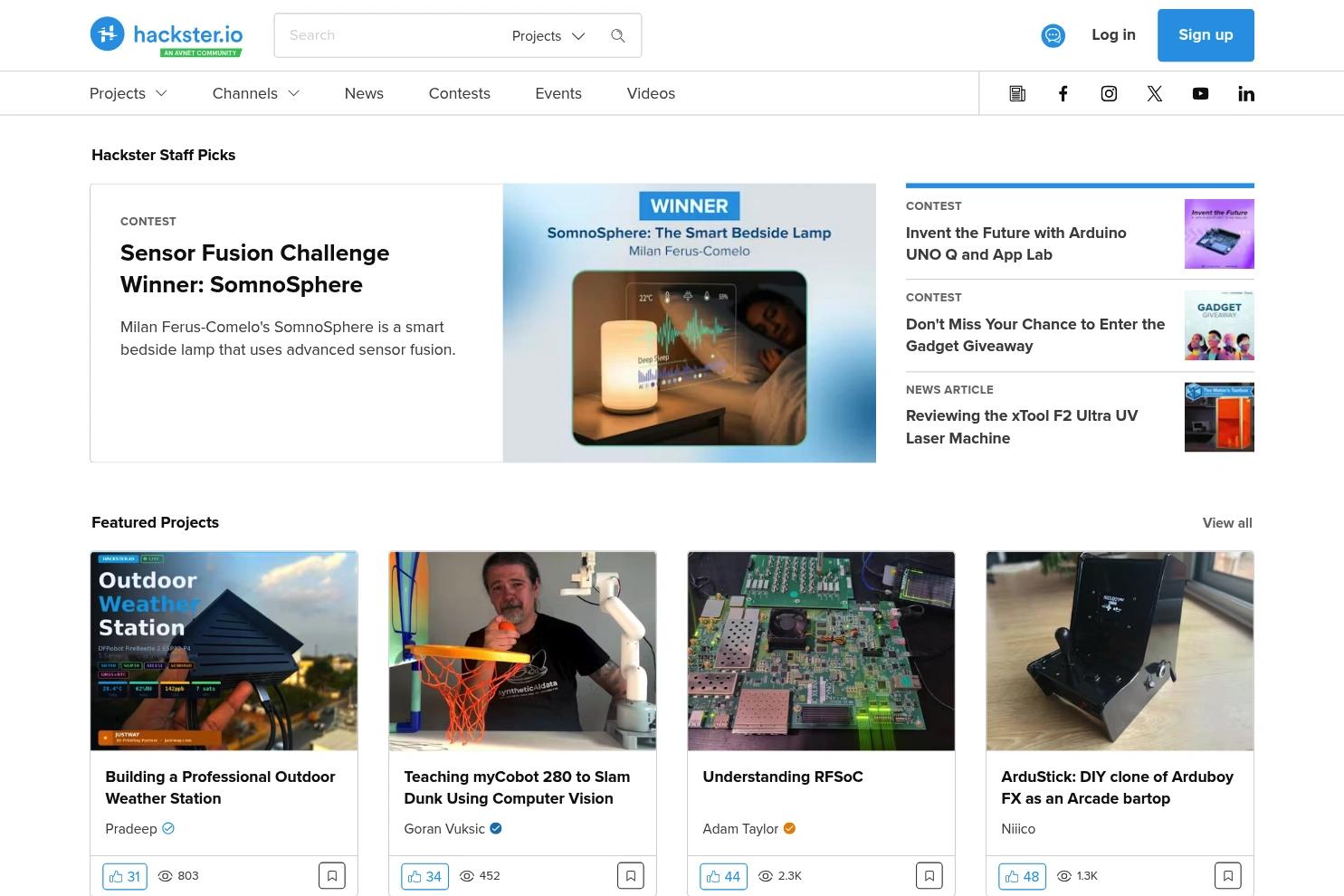
Task: Open the Gadget Giveaway contest link
Action: coord(1035,335)
